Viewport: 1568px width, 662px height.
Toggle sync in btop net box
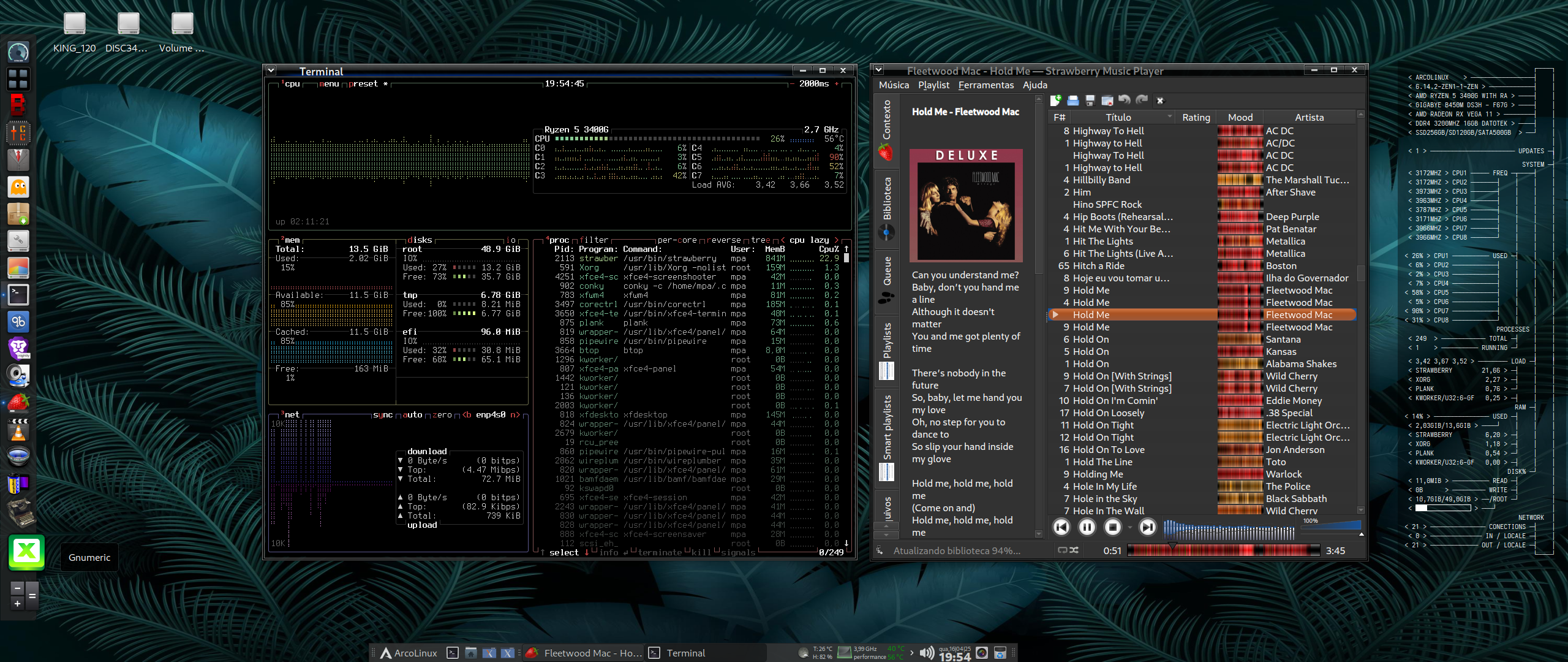(x=383, y=415)
